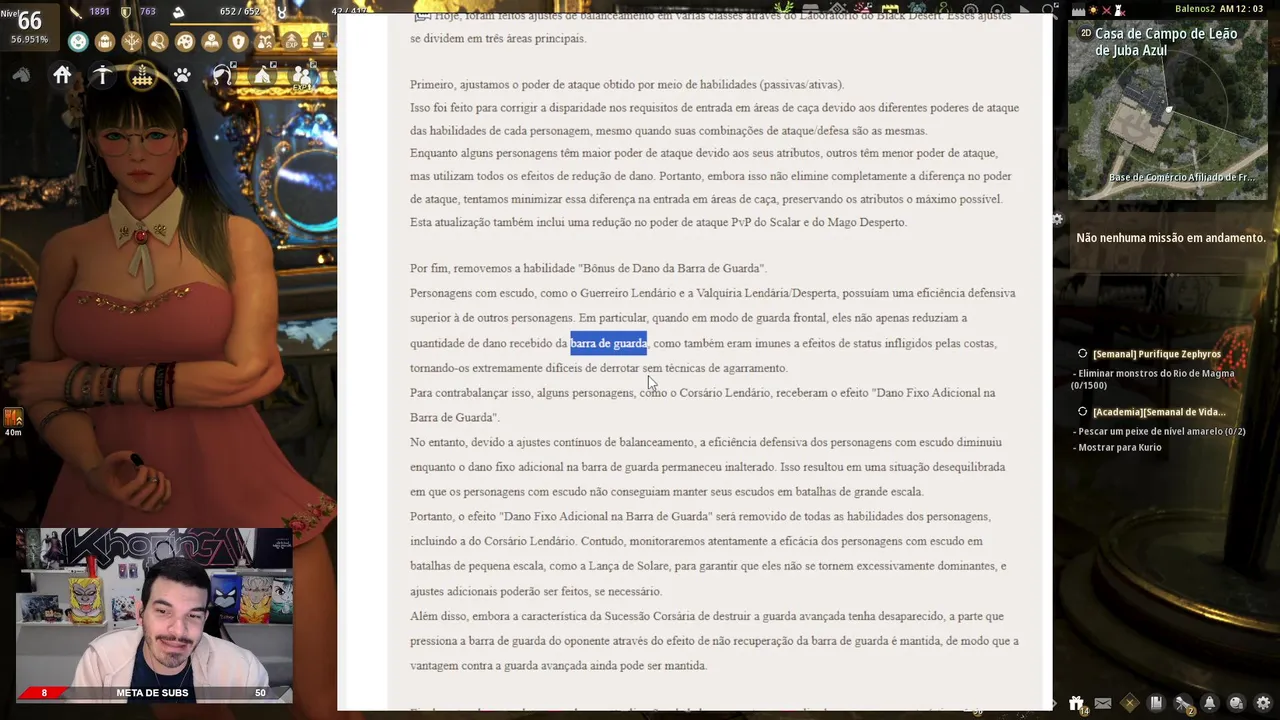
Task: Click the shield defense stat icon
Action: [126, 11]
